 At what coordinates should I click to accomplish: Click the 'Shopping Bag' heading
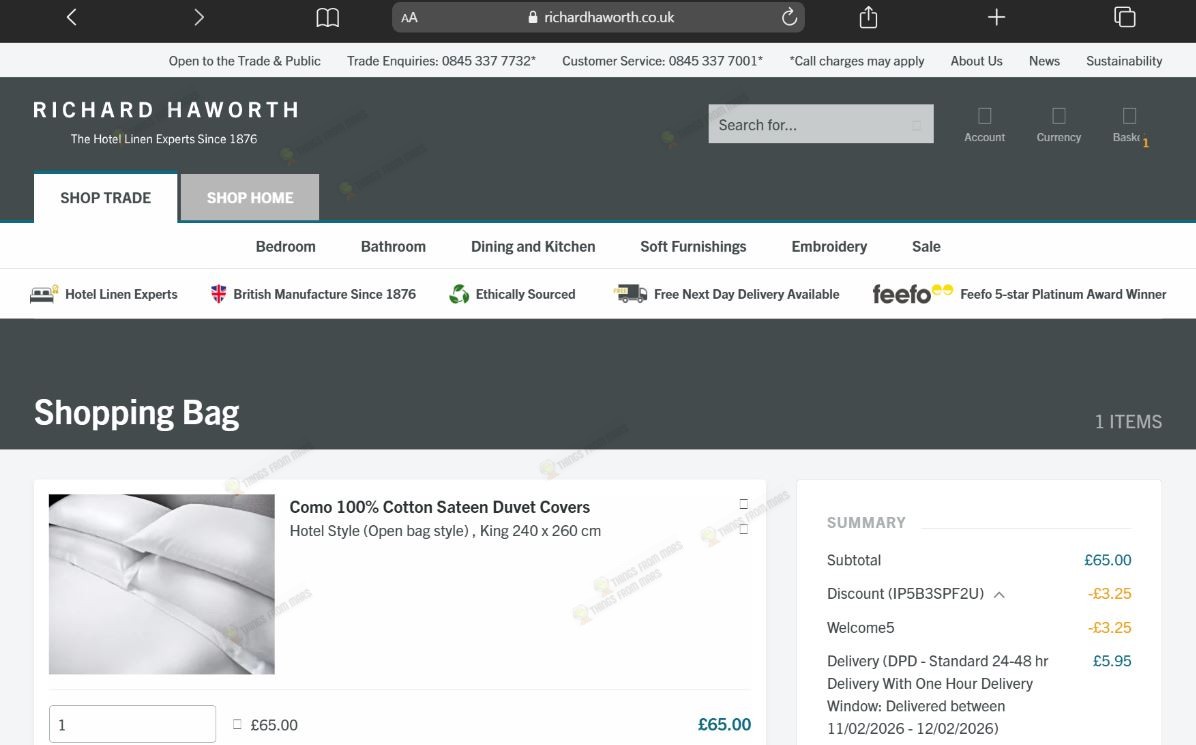tap(137, 413)
